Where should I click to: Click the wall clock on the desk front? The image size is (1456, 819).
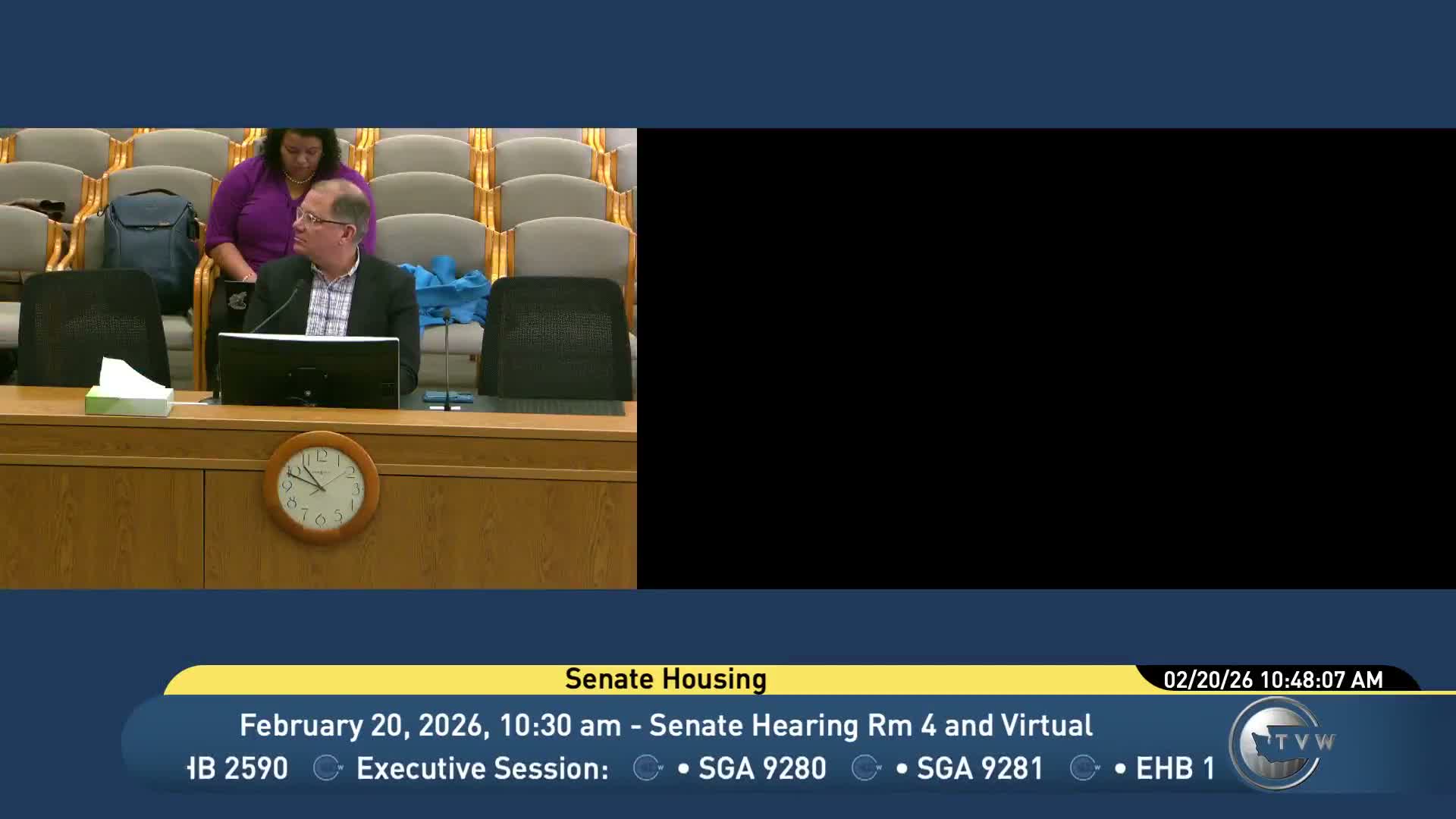click(321, 487)
